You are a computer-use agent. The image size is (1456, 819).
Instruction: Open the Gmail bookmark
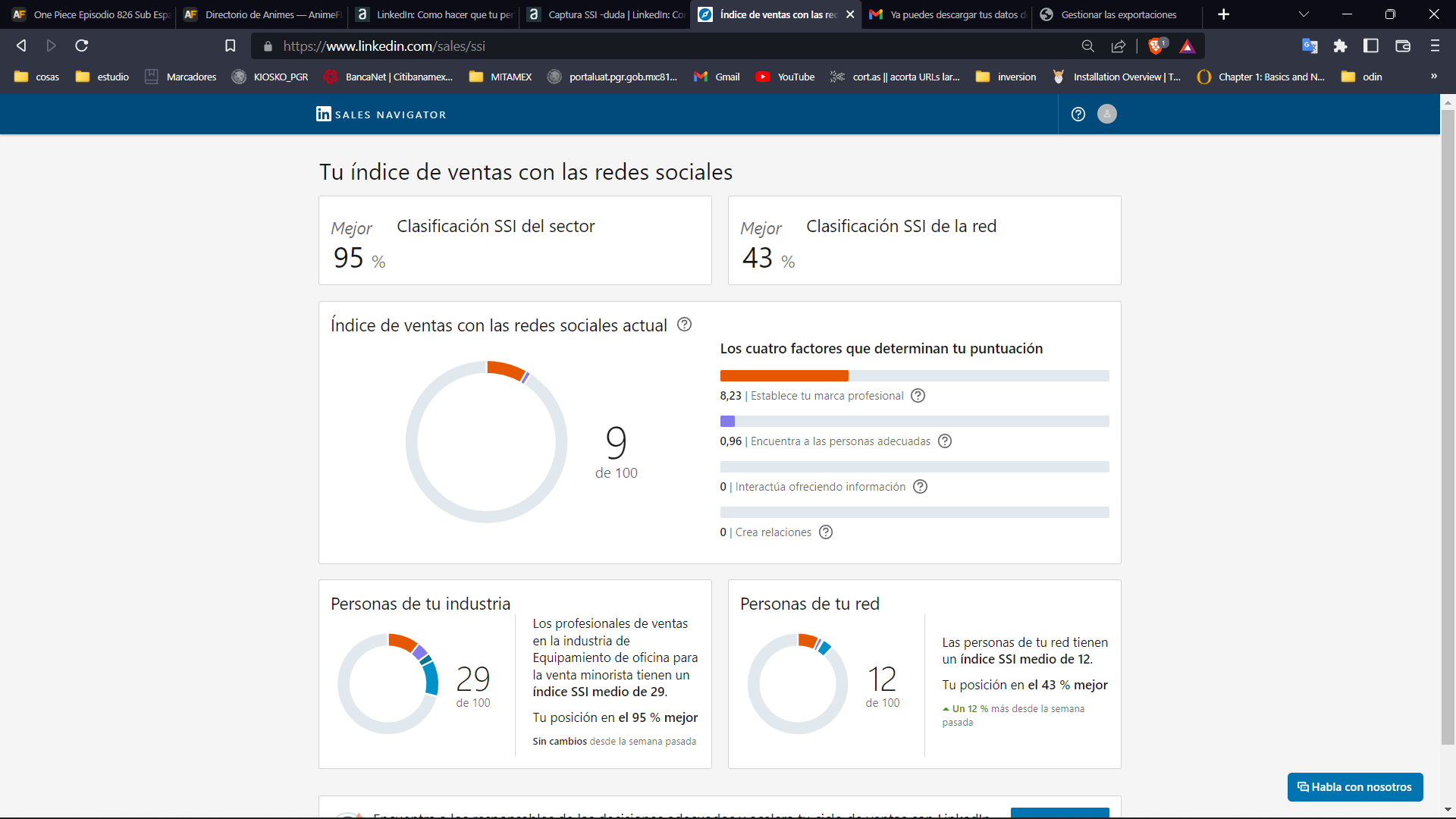[x=717, y=77]
